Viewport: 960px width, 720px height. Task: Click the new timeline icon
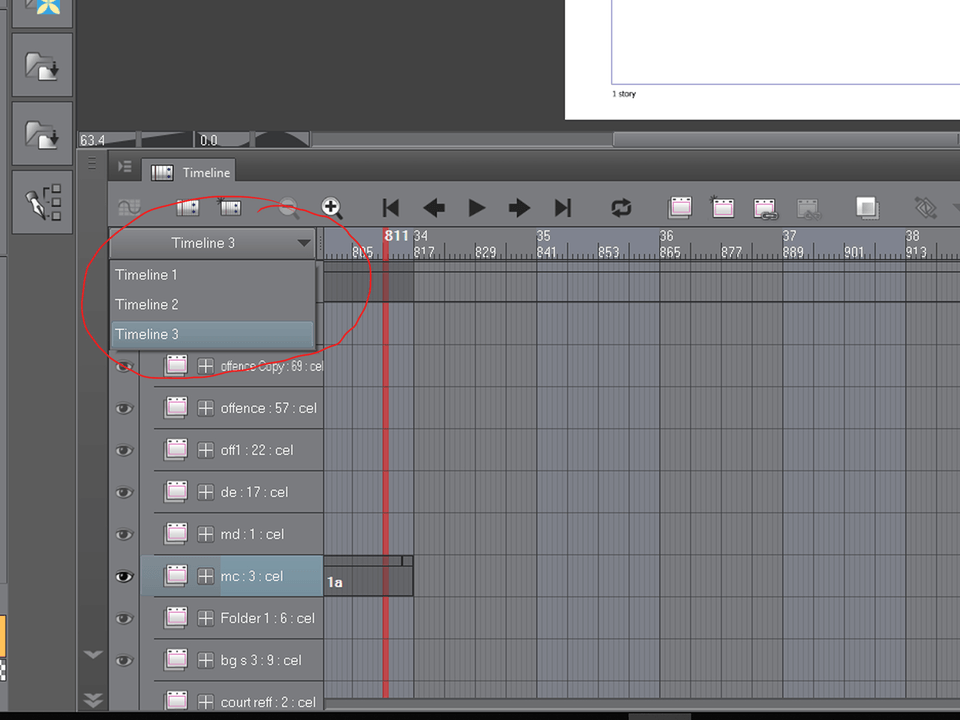tap(187, 208)
